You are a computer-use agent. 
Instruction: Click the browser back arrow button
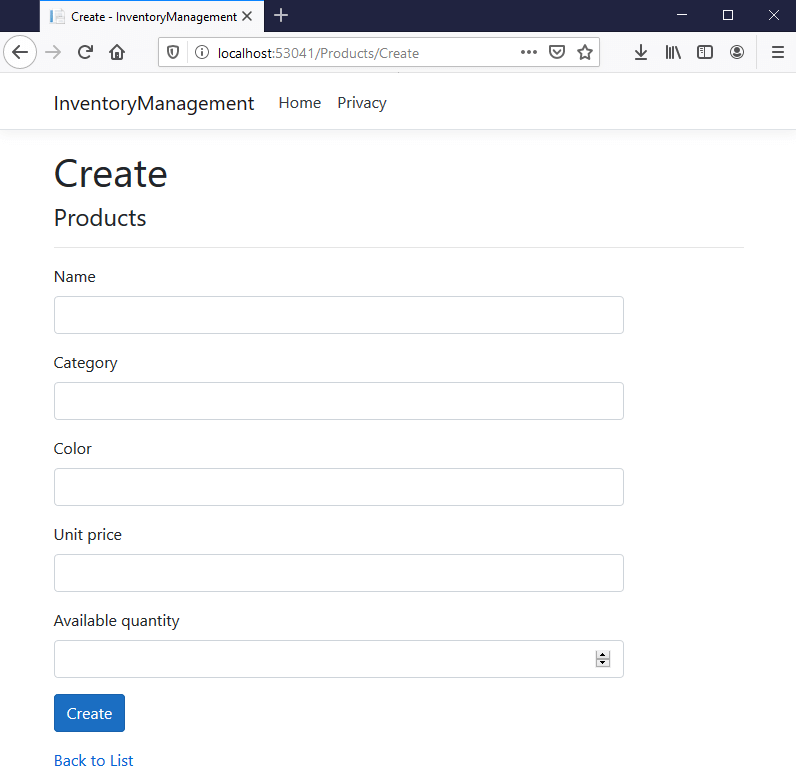click(x=20, y=53)
